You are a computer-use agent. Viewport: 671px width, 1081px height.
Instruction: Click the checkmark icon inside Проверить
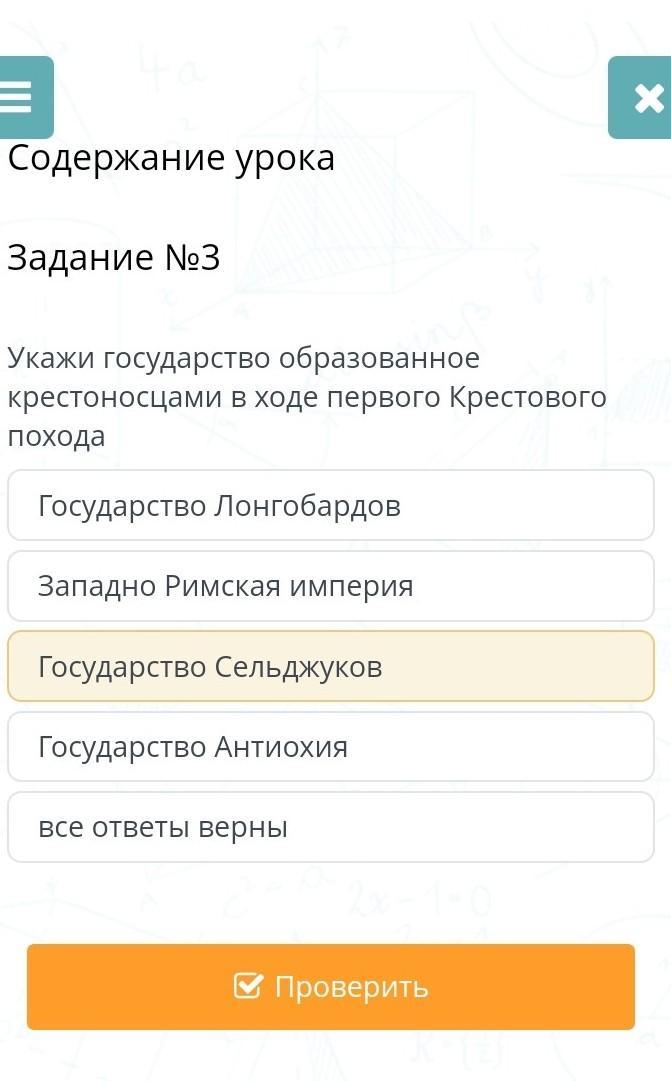pyautogui.click(x=247, y=987)
